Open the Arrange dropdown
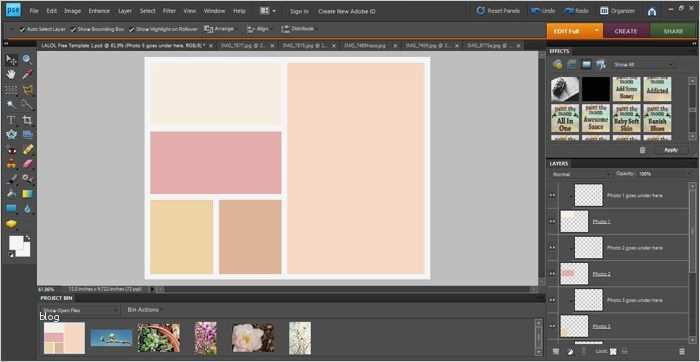The width and height of the screenshot is (700, 362). pyautogui.click(x=220, y=29)
